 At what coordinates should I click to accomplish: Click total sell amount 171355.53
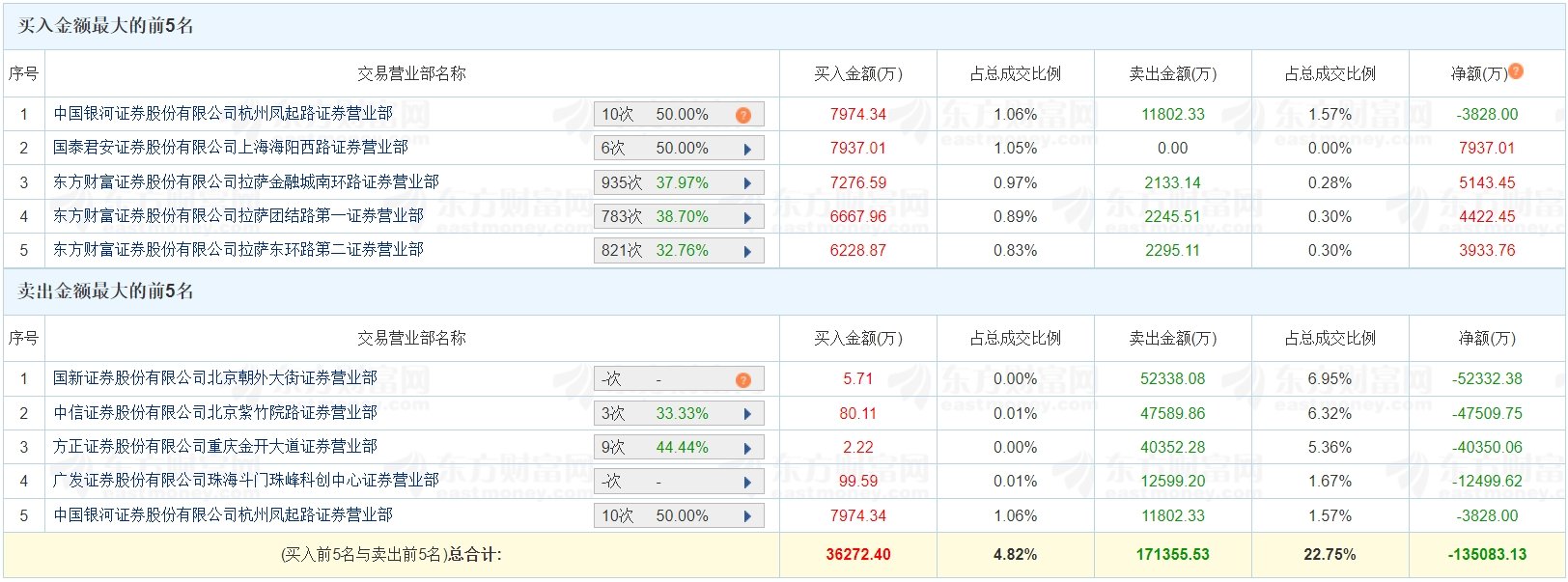1172,555
